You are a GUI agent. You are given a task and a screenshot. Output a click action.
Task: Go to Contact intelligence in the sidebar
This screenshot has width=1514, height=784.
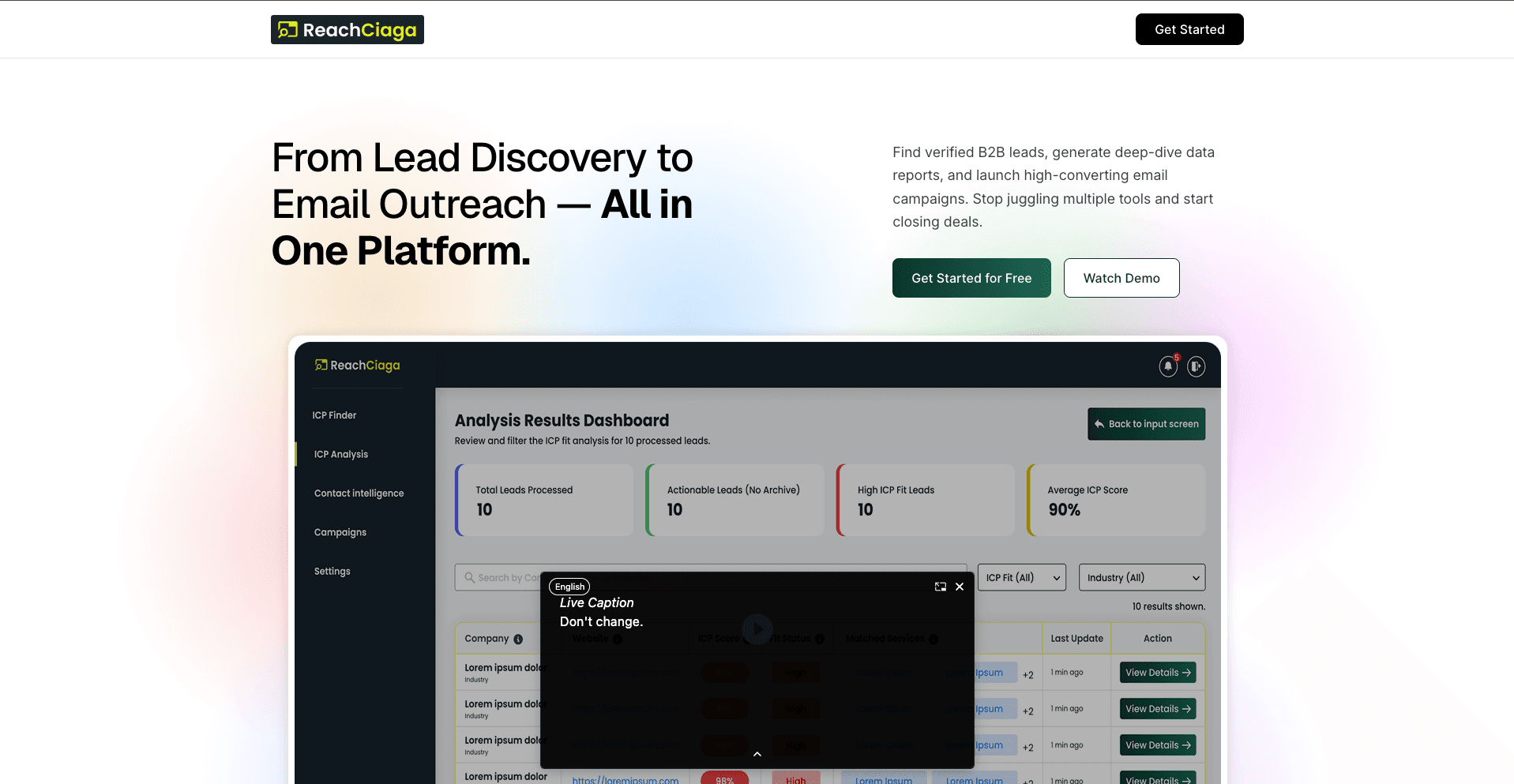359,493
